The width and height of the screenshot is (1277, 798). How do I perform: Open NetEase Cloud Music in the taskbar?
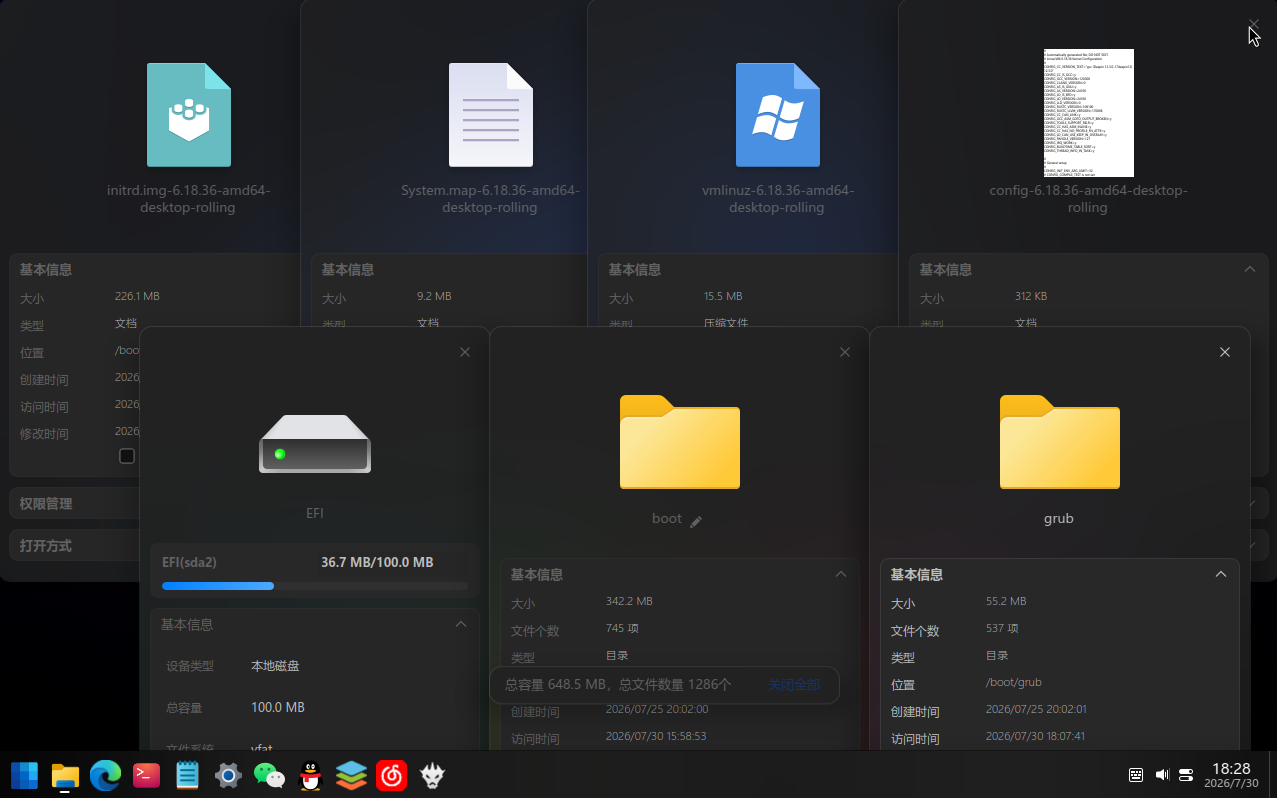tap(392, 775)
